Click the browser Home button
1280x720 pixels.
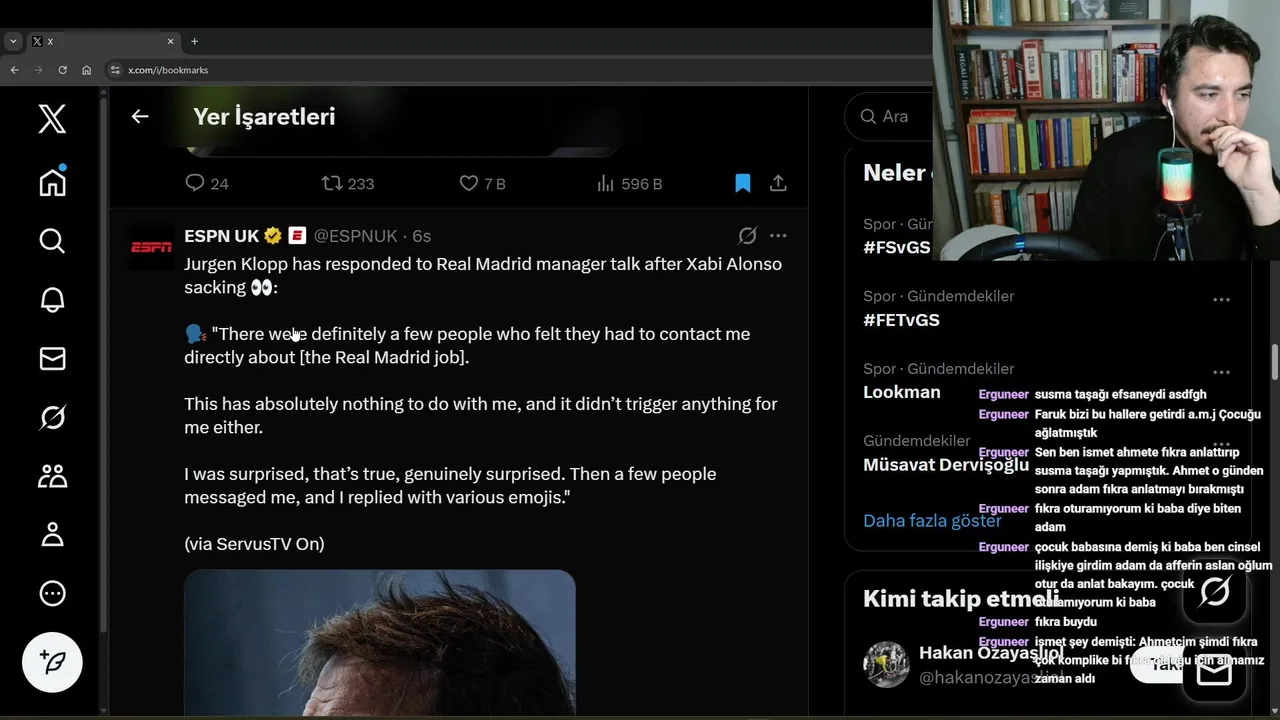[x=86, y=70]
